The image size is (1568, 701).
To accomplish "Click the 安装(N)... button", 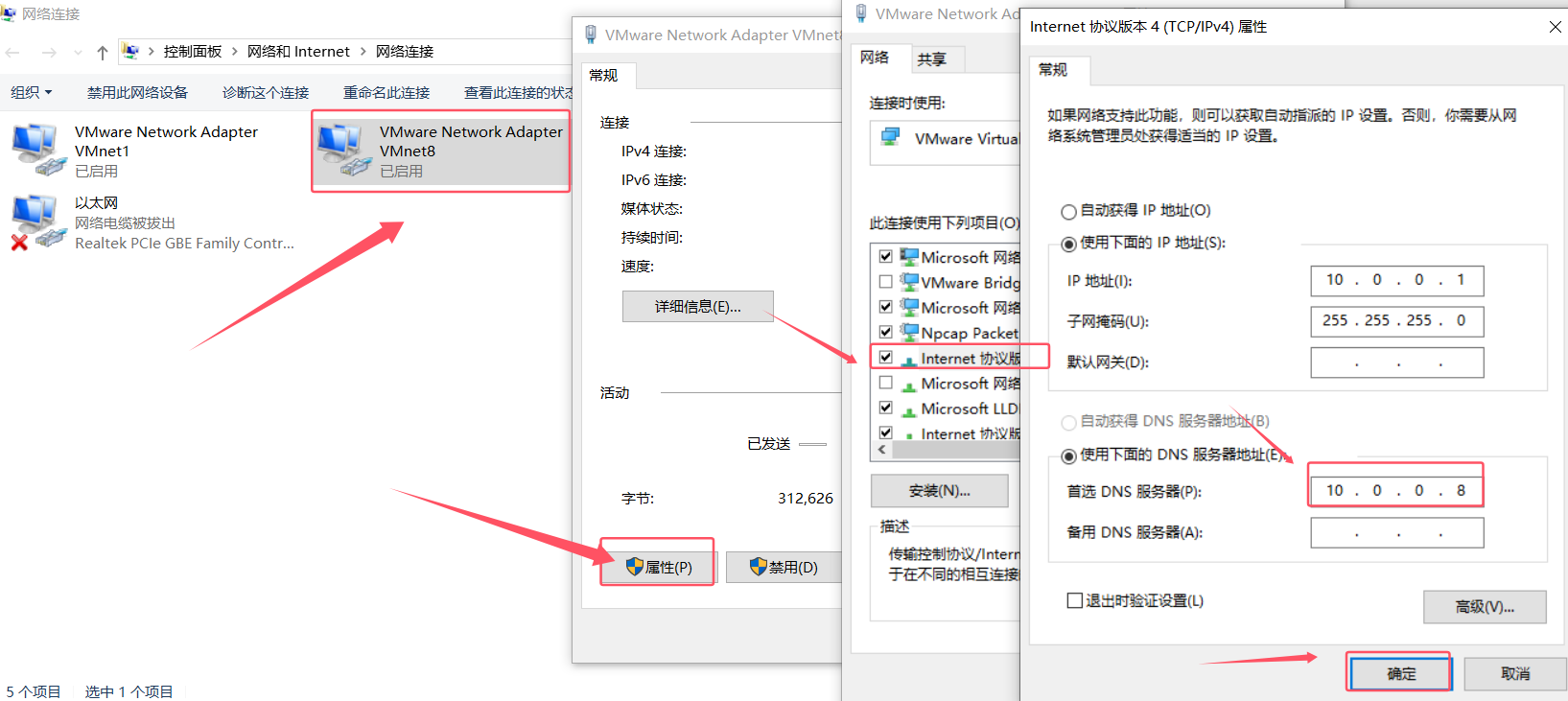I will point(940,491).
